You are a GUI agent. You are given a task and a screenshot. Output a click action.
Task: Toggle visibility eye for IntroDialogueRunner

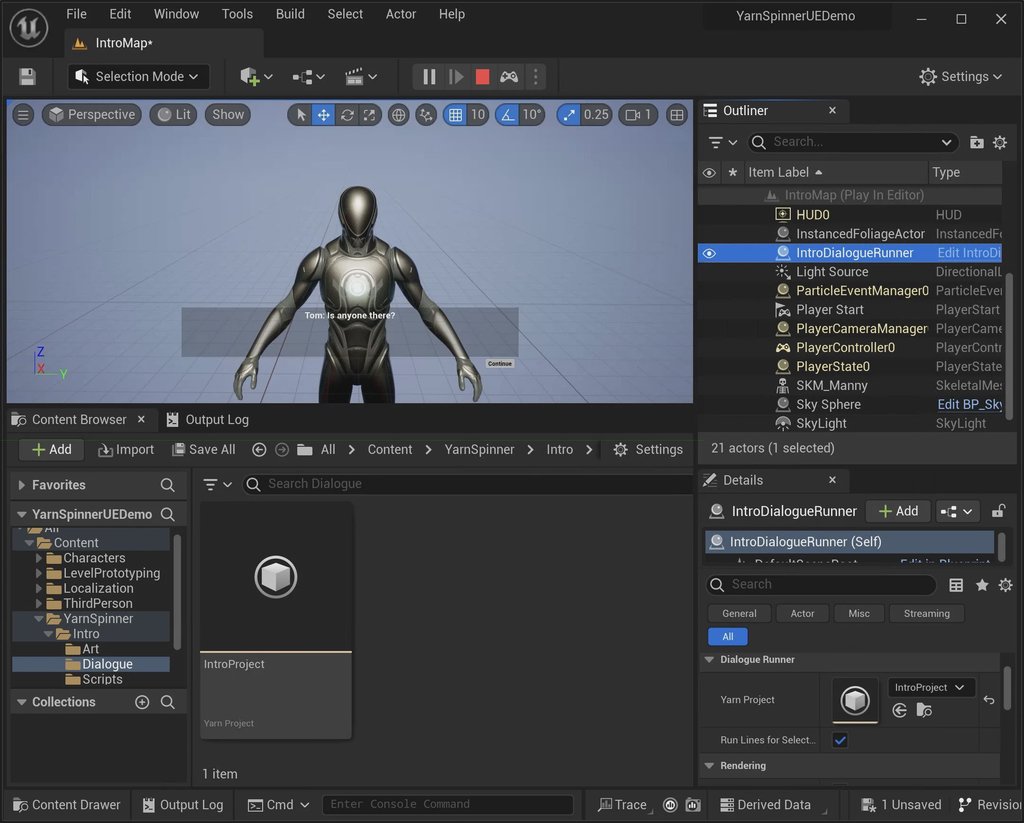709,253
